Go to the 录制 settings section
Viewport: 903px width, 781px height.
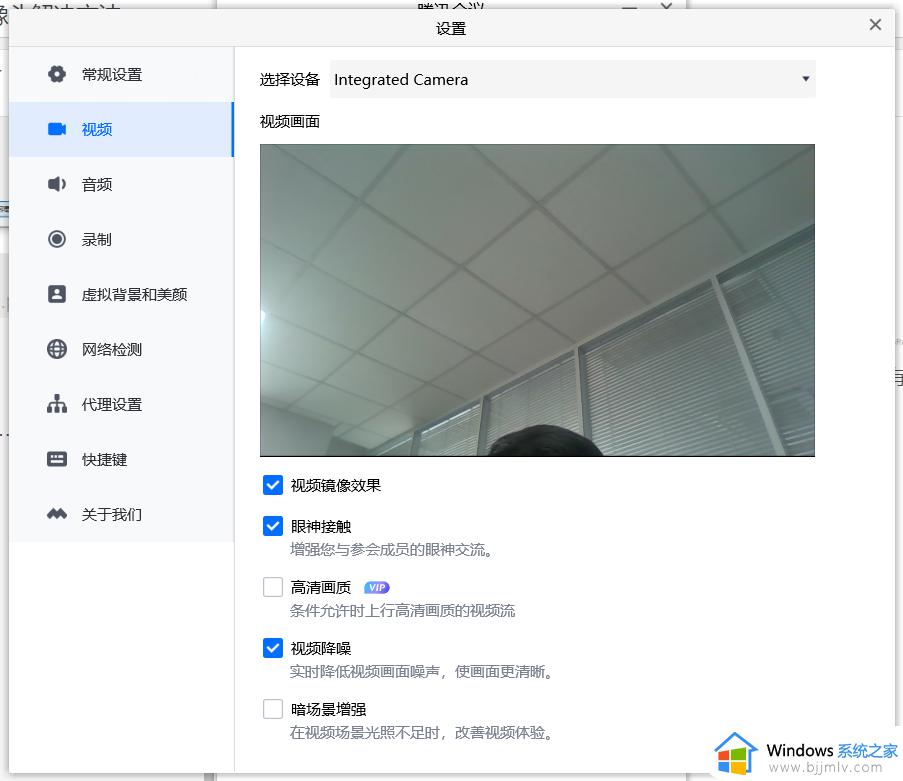click(x=122, y=239)
